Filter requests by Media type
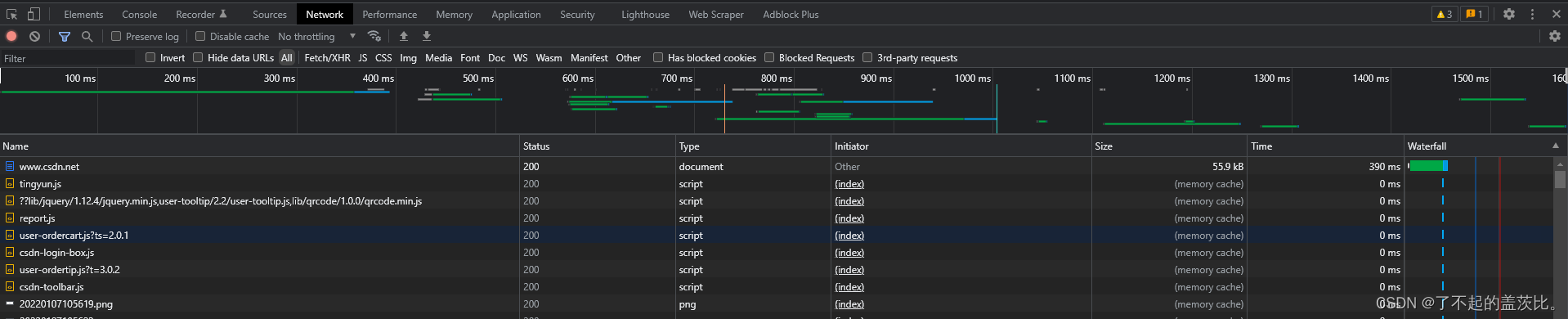This screenshot has width=1568, height=319. tap(438, 57)
